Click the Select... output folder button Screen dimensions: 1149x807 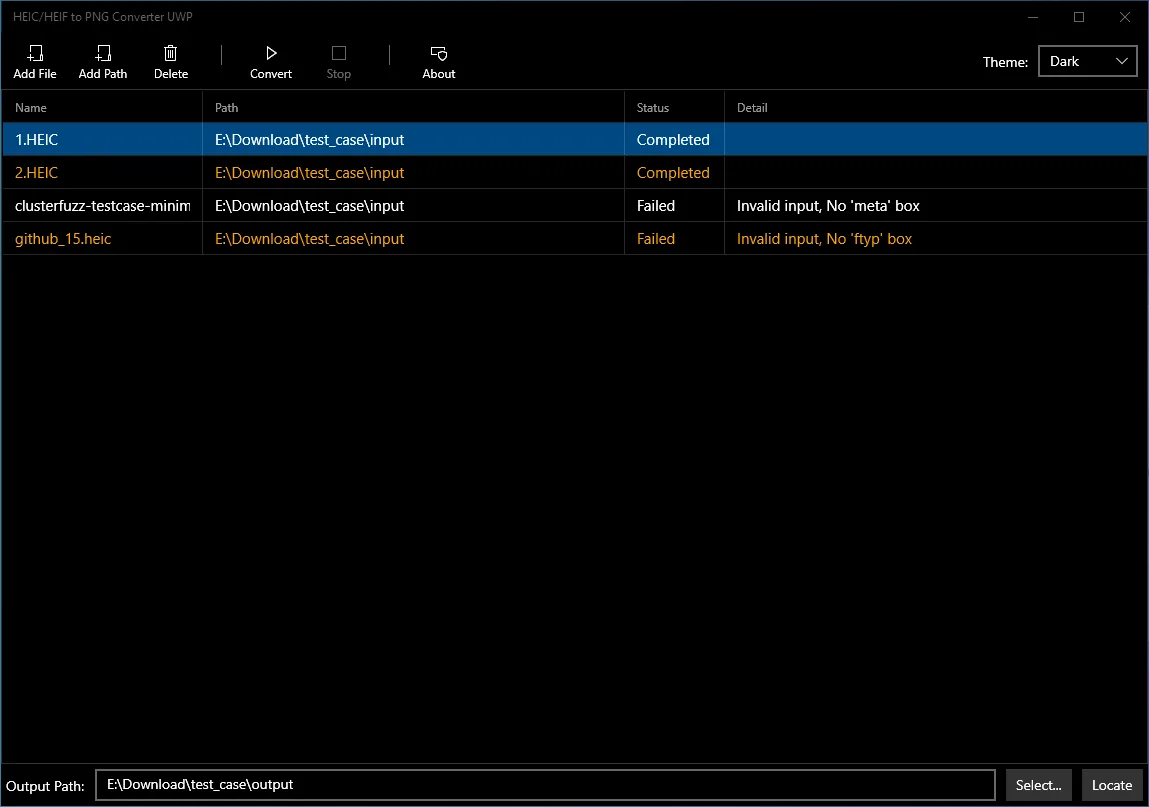tap(1038, 785)
